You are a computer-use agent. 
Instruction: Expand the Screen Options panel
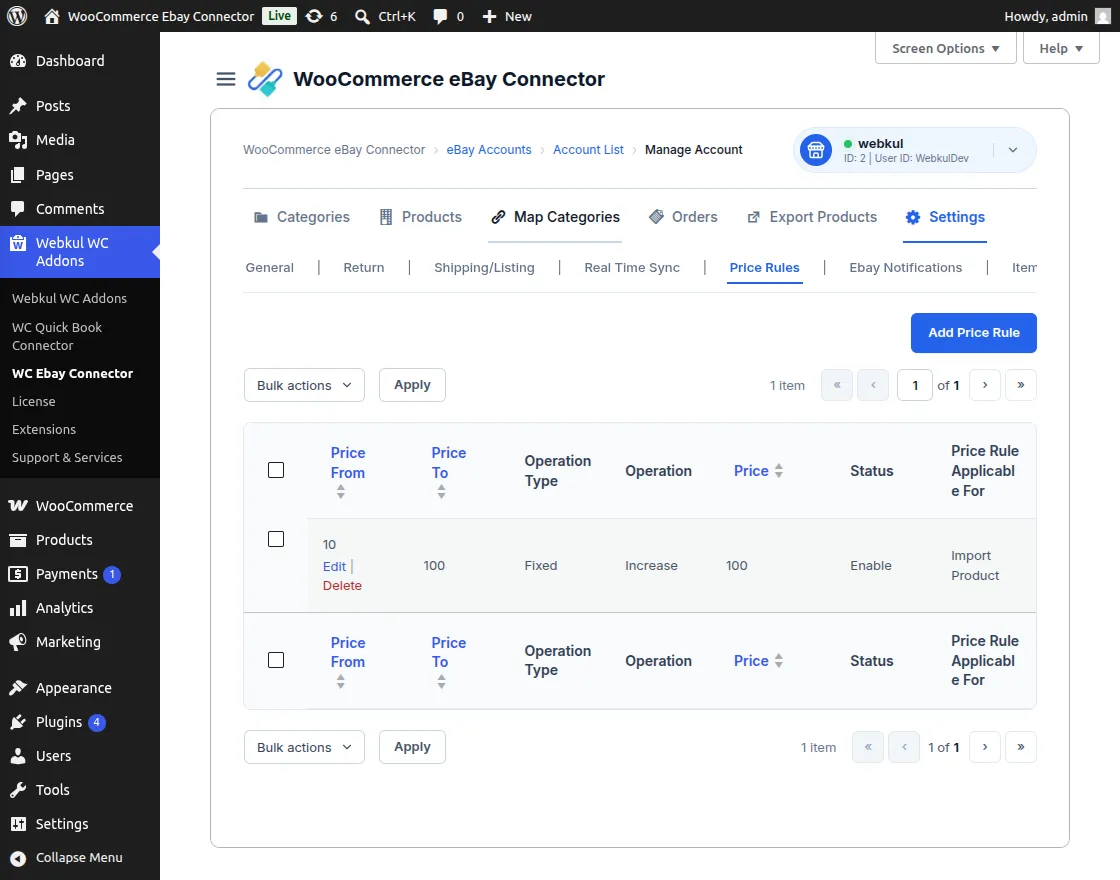(946, 49)
